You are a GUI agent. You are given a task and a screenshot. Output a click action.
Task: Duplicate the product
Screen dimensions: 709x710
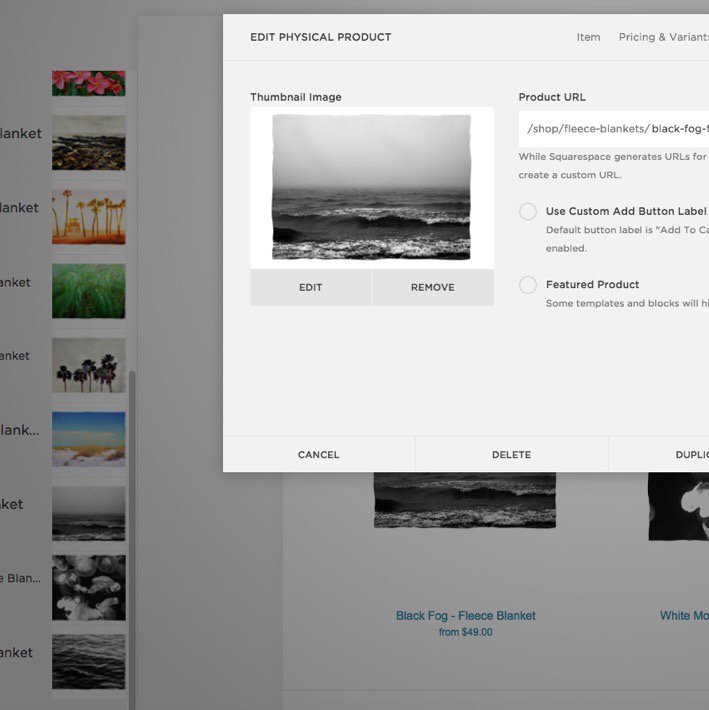click(x=659, y=455)
